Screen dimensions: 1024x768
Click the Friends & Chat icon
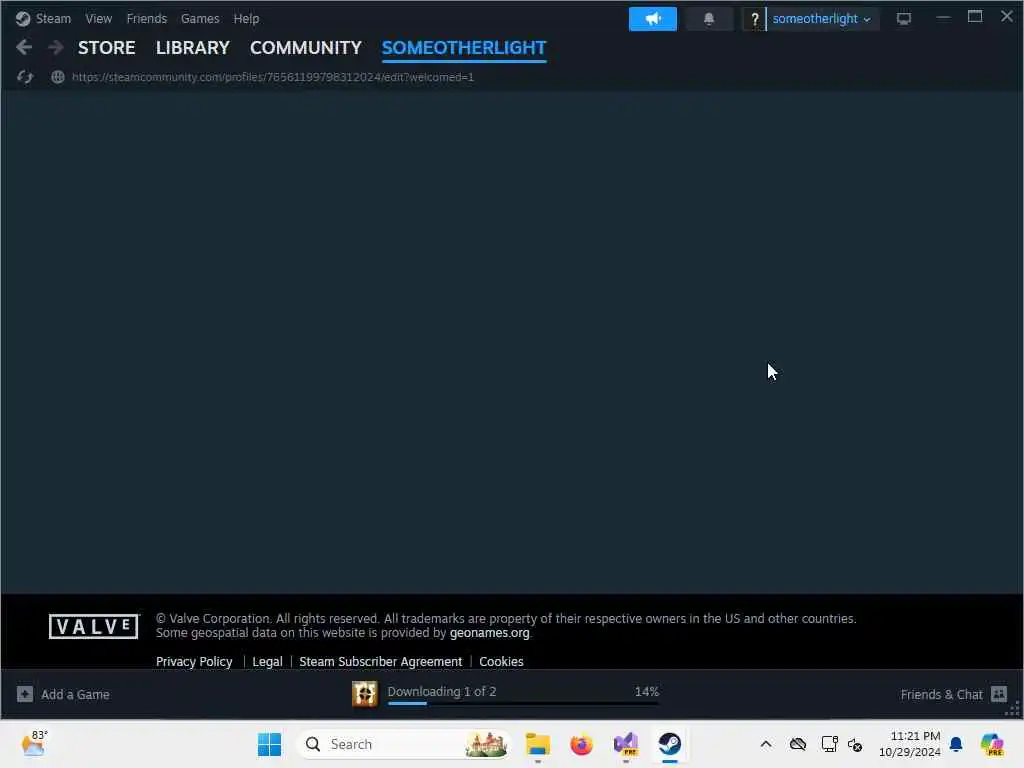[x=999, y=694]
